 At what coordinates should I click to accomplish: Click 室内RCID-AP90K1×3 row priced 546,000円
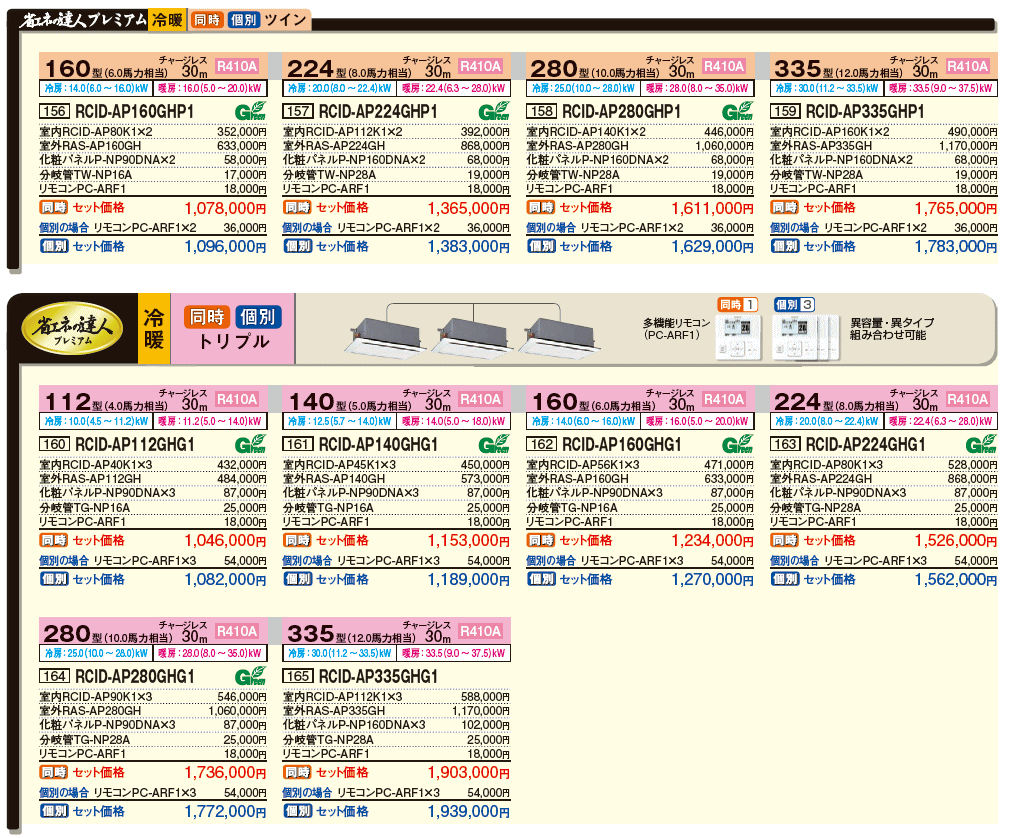(x=153, y=696)
